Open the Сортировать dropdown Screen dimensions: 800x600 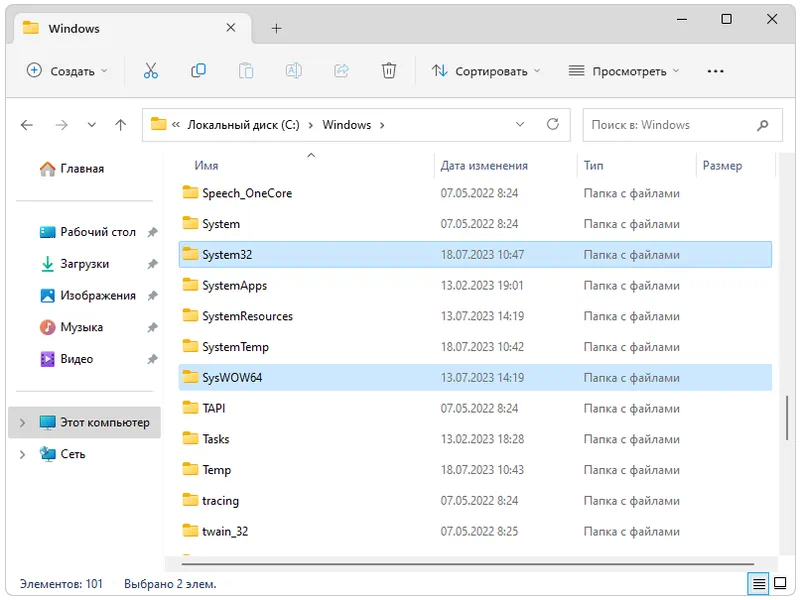(x=486, y=71)
